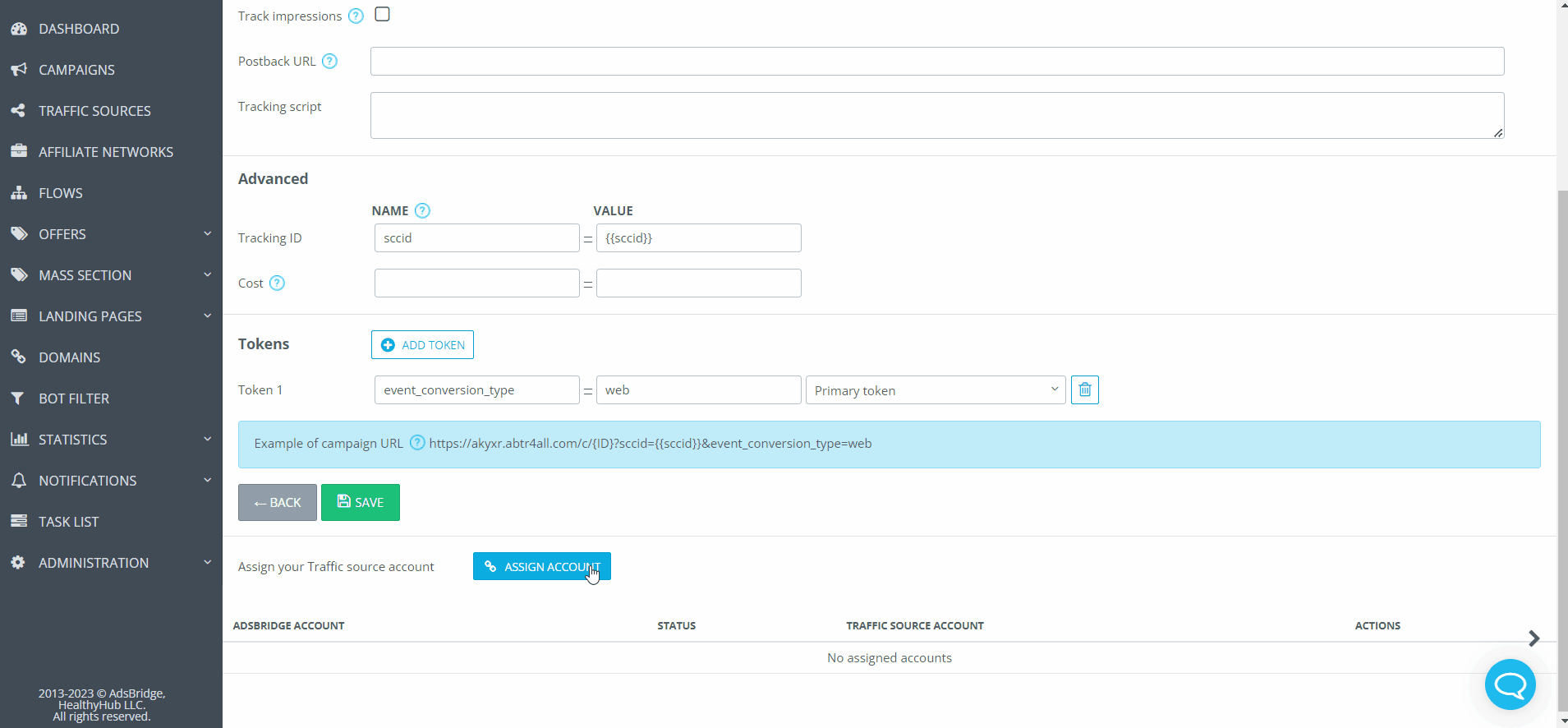1568x728 pixels.
Task: Open the live chat bubble
Action: click(1510, 684)
